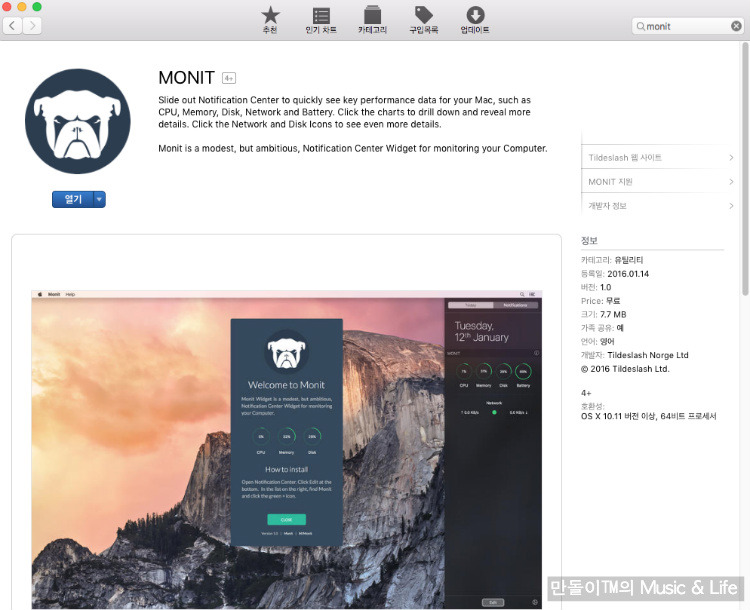Click the vertical scrollbar on the right

[x=745, y=168]
